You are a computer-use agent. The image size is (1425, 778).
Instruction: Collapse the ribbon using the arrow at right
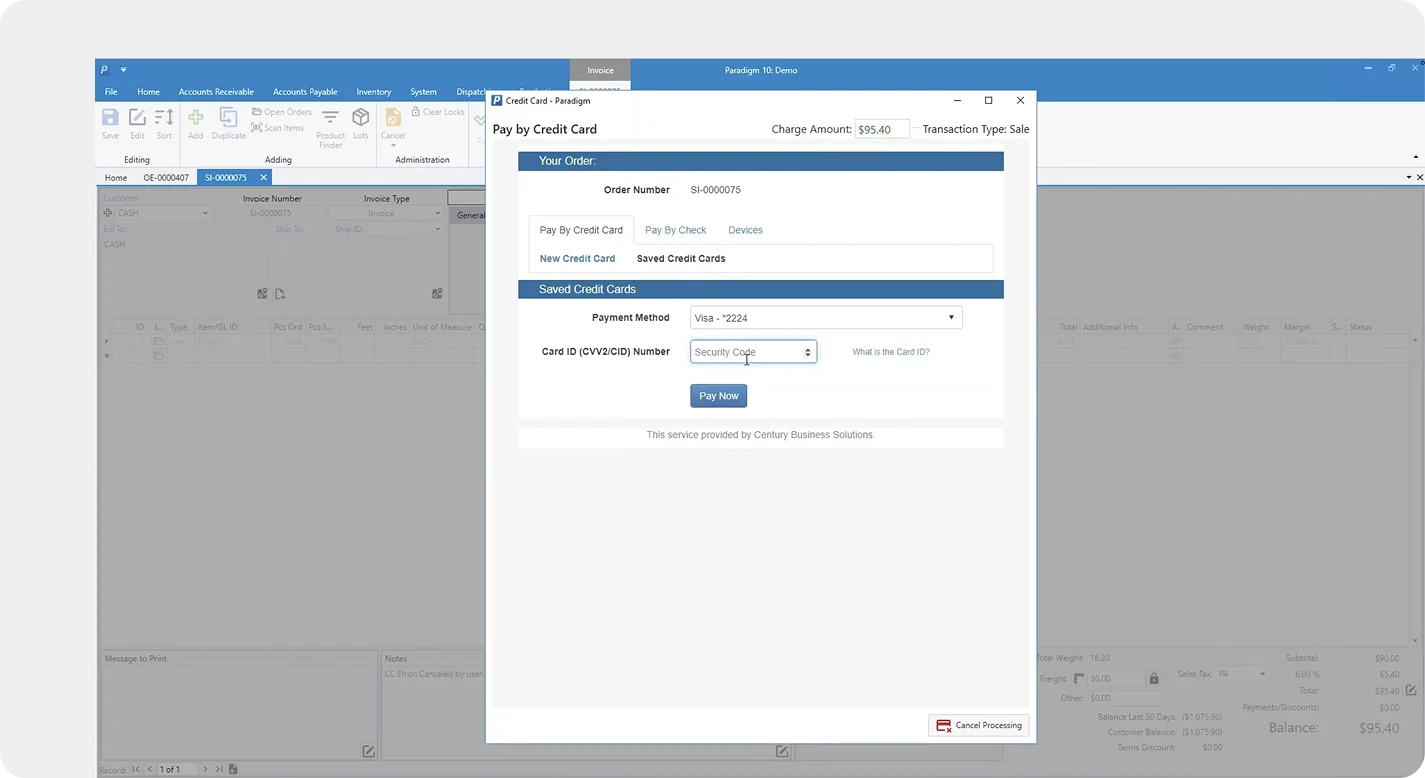point(1415,157)
